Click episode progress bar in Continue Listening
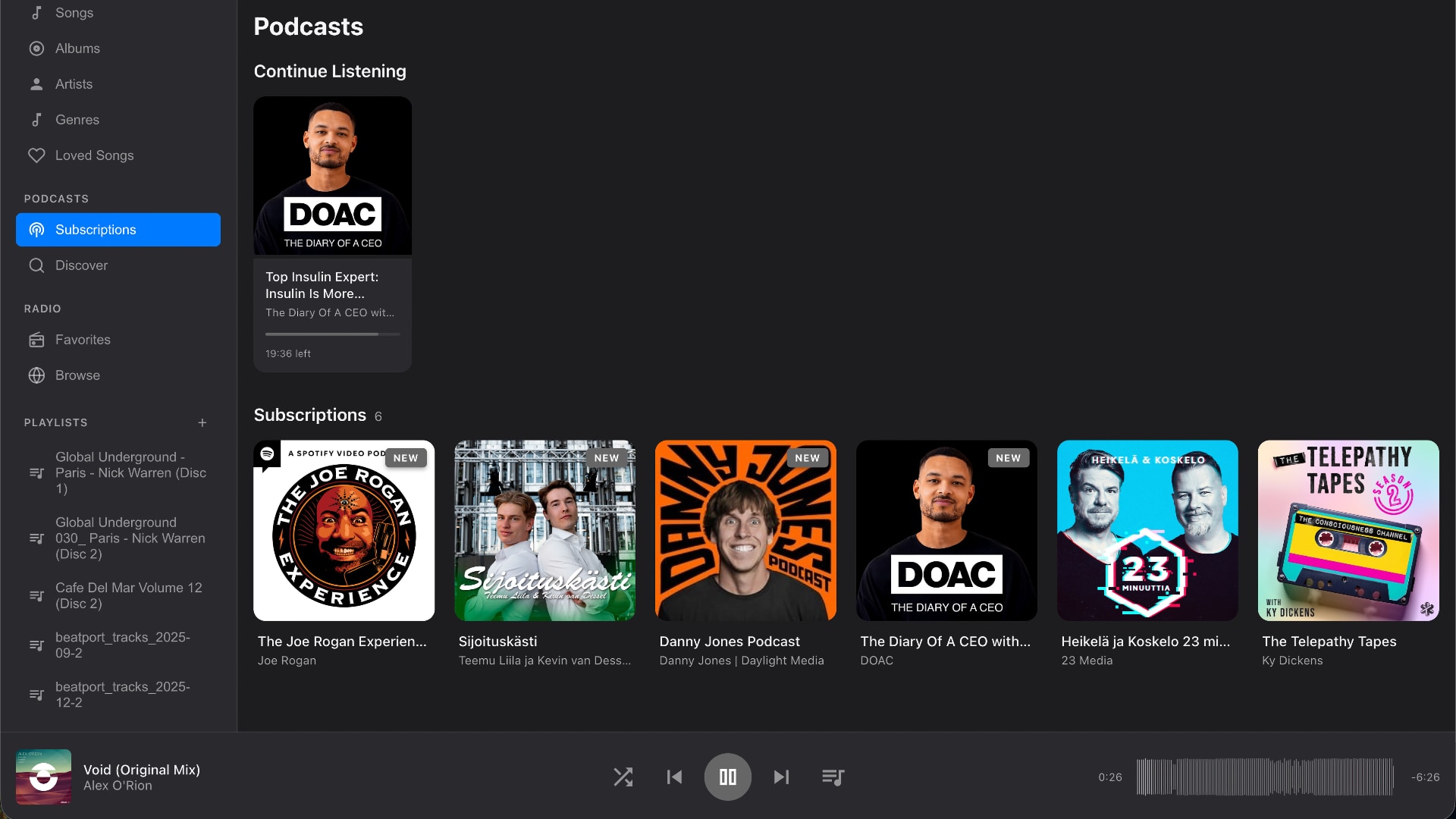Image resolution: width=1456 pixels, height=819 pixels. tap(332, 334)
